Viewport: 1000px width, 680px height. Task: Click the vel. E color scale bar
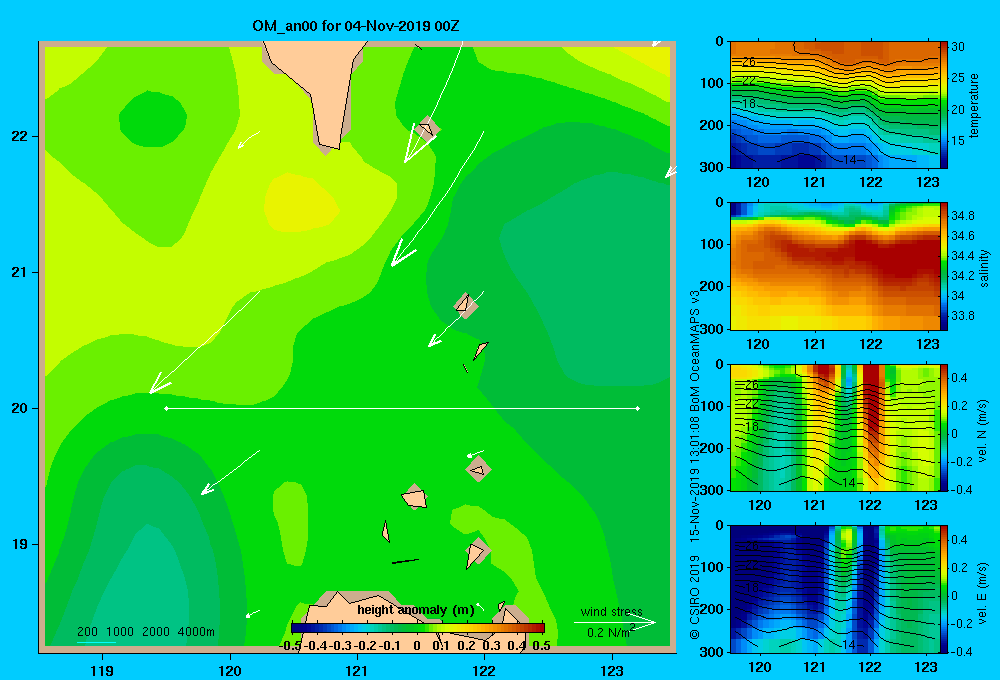pos(943,589)
